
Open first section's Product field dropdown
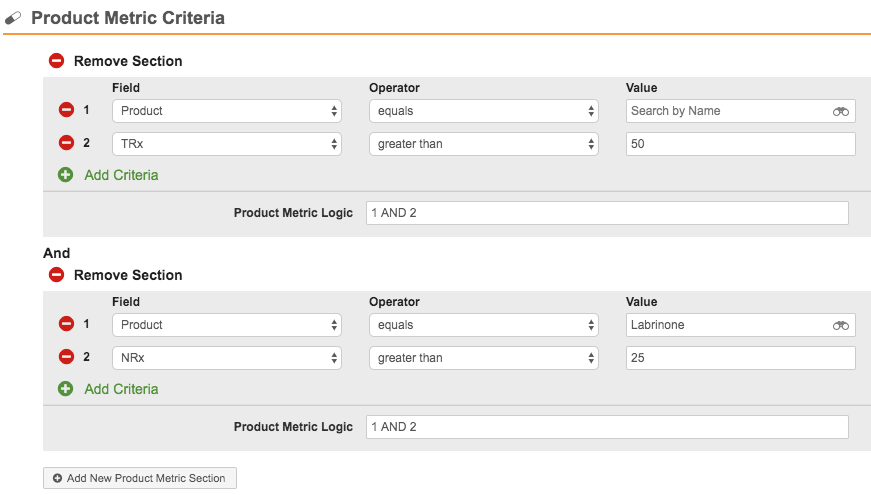coord(226,111)
